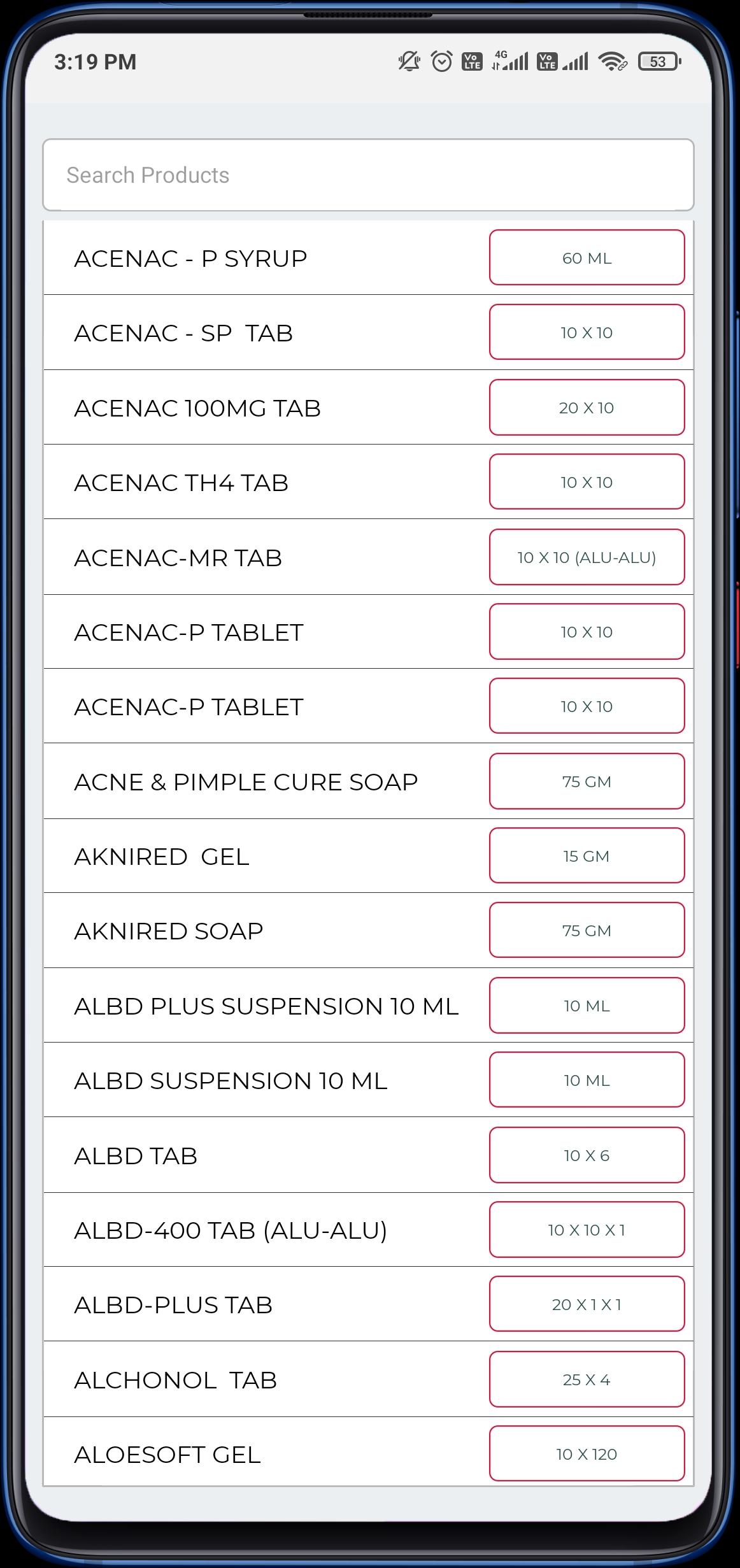
Task: Open ACENAC - SP TAB entry
Action: [183, 333]
